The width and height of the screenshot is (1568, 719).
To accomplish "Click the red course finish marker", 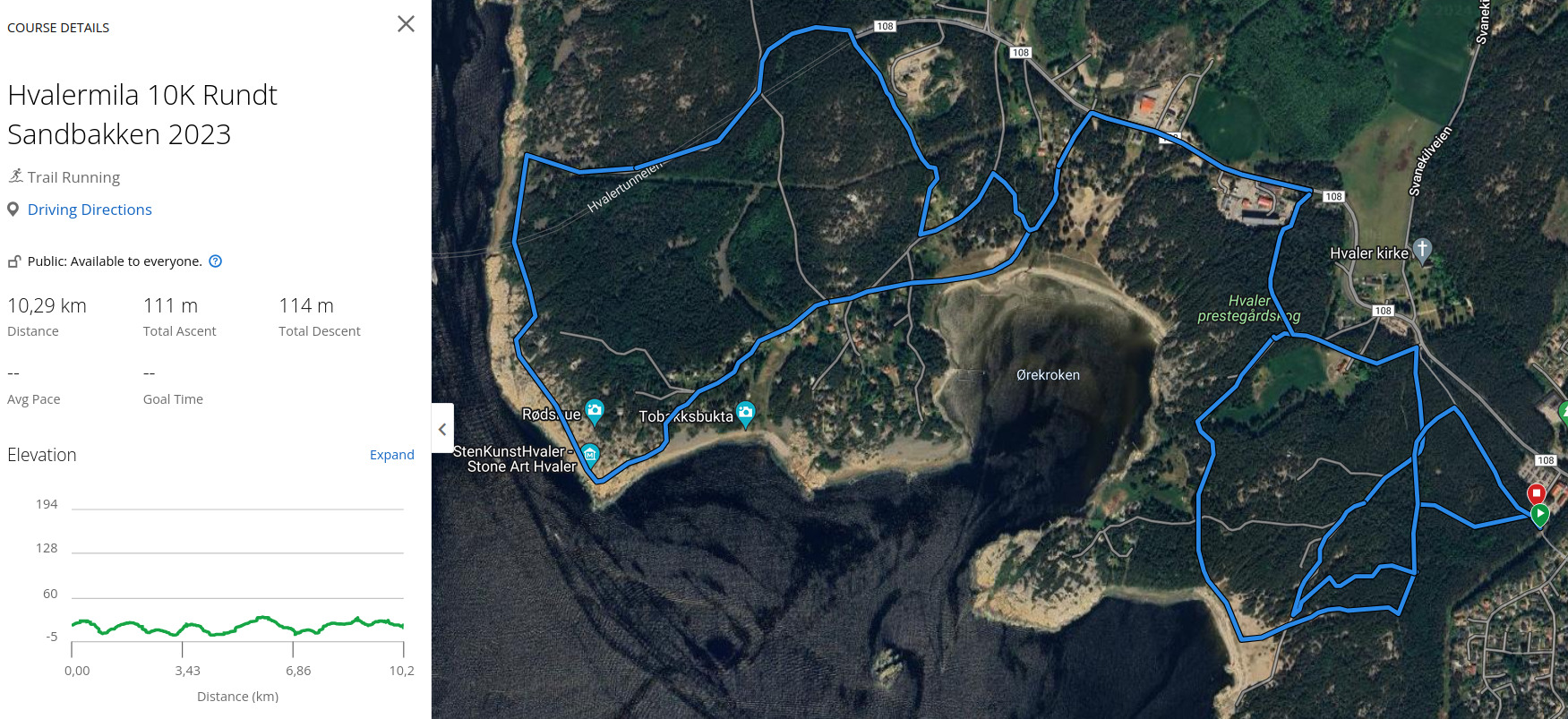I will tap(1536, 493).
